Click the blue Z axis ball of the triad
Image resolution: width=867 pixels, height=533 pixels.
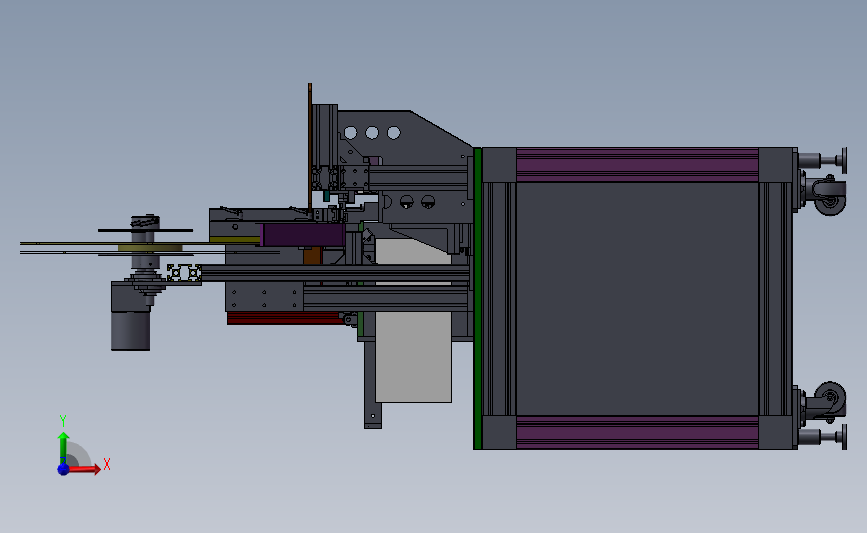coord(63,469)
